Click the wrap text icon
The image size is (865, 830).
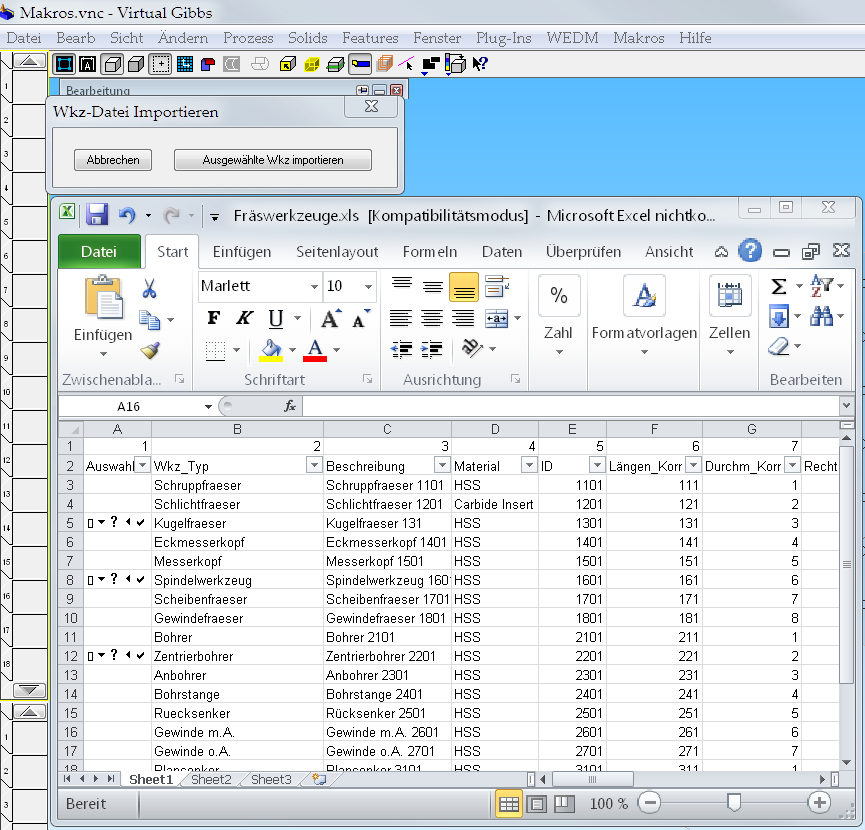pyautogui.click(x=497, y=286)
